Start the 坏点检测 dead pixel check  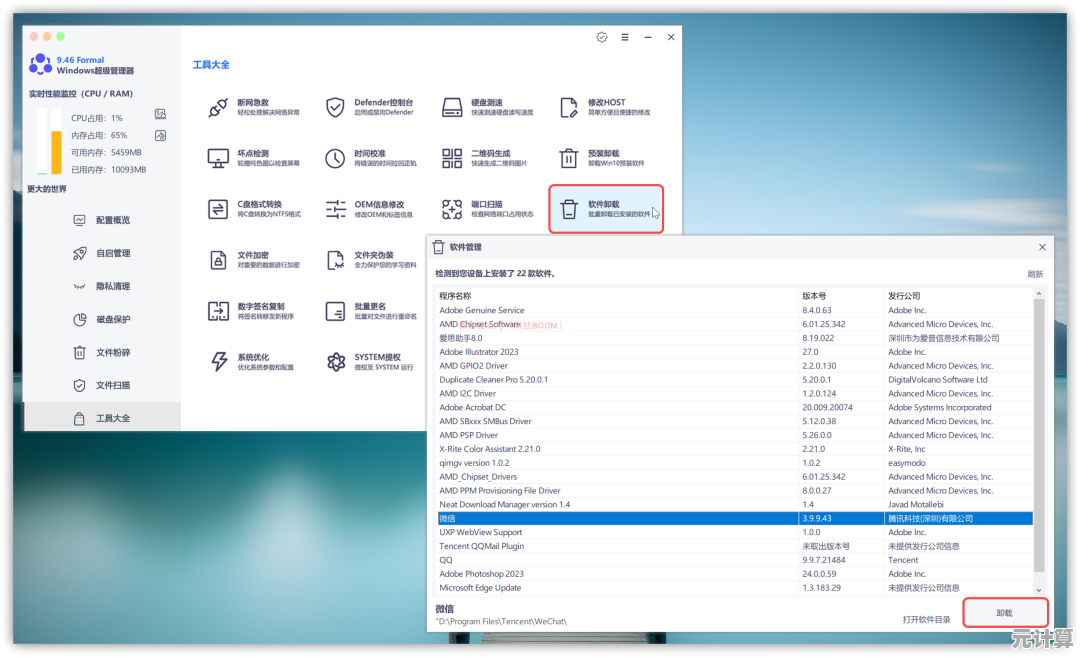click(253, 158)
